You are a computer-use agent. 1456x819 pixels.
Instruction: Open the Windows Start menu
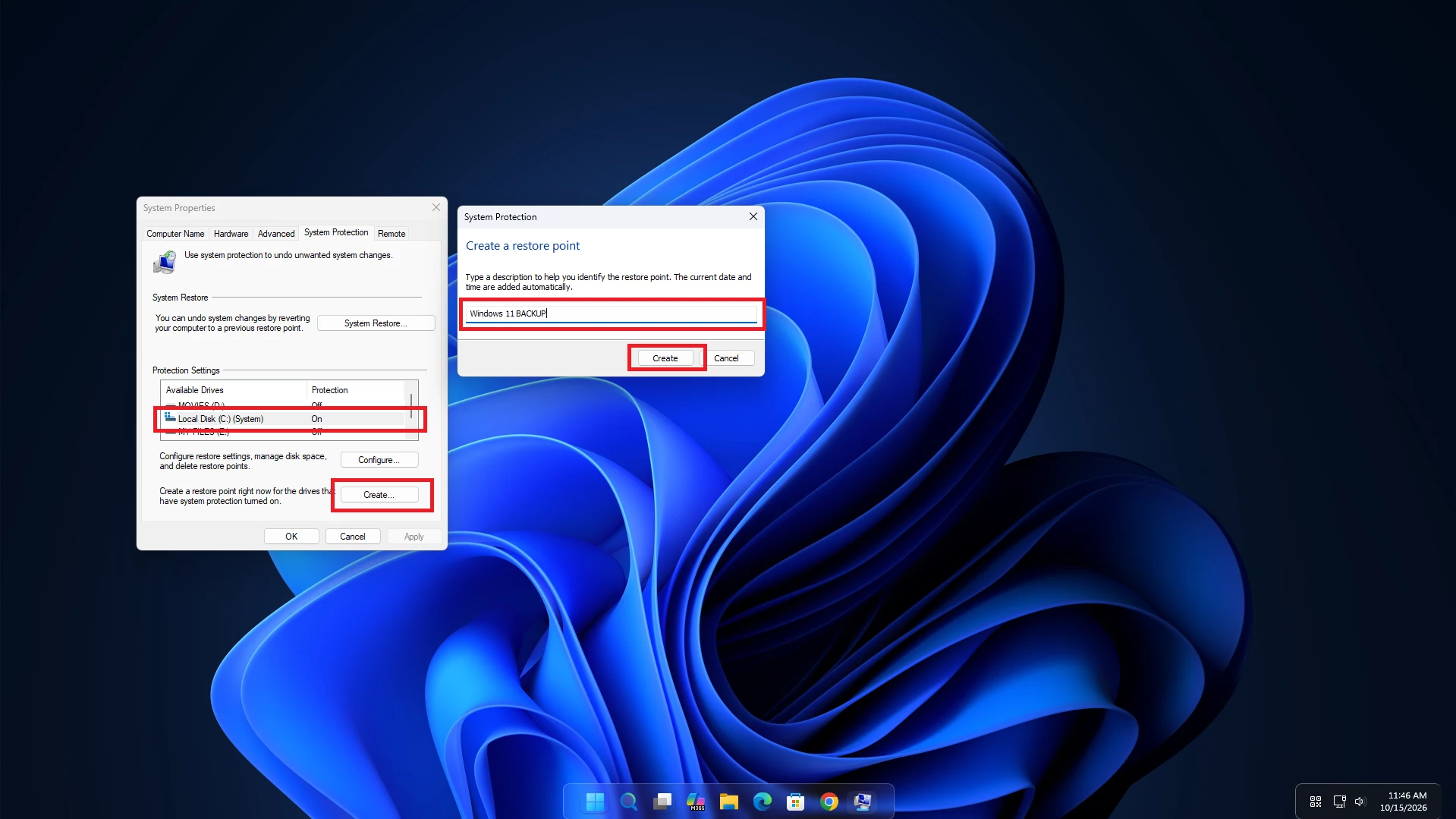[x=595, y=802]
